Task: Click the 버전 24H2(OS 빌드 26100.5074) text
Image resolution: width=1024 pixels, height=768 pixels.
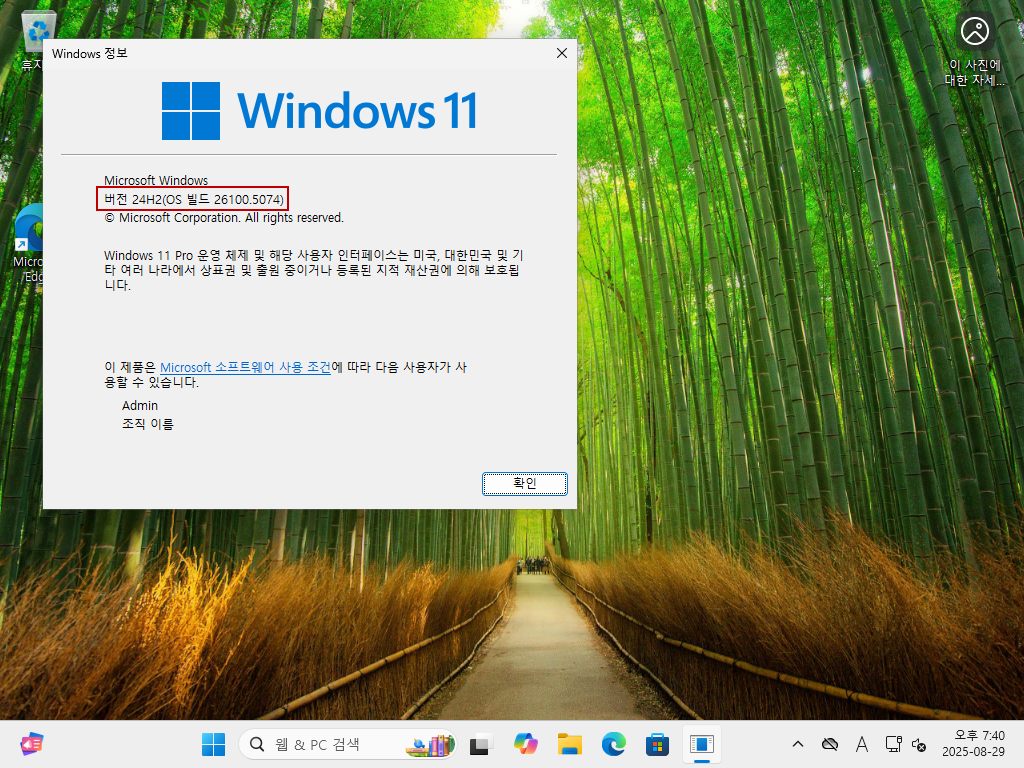Action: [x=194, y=199]
